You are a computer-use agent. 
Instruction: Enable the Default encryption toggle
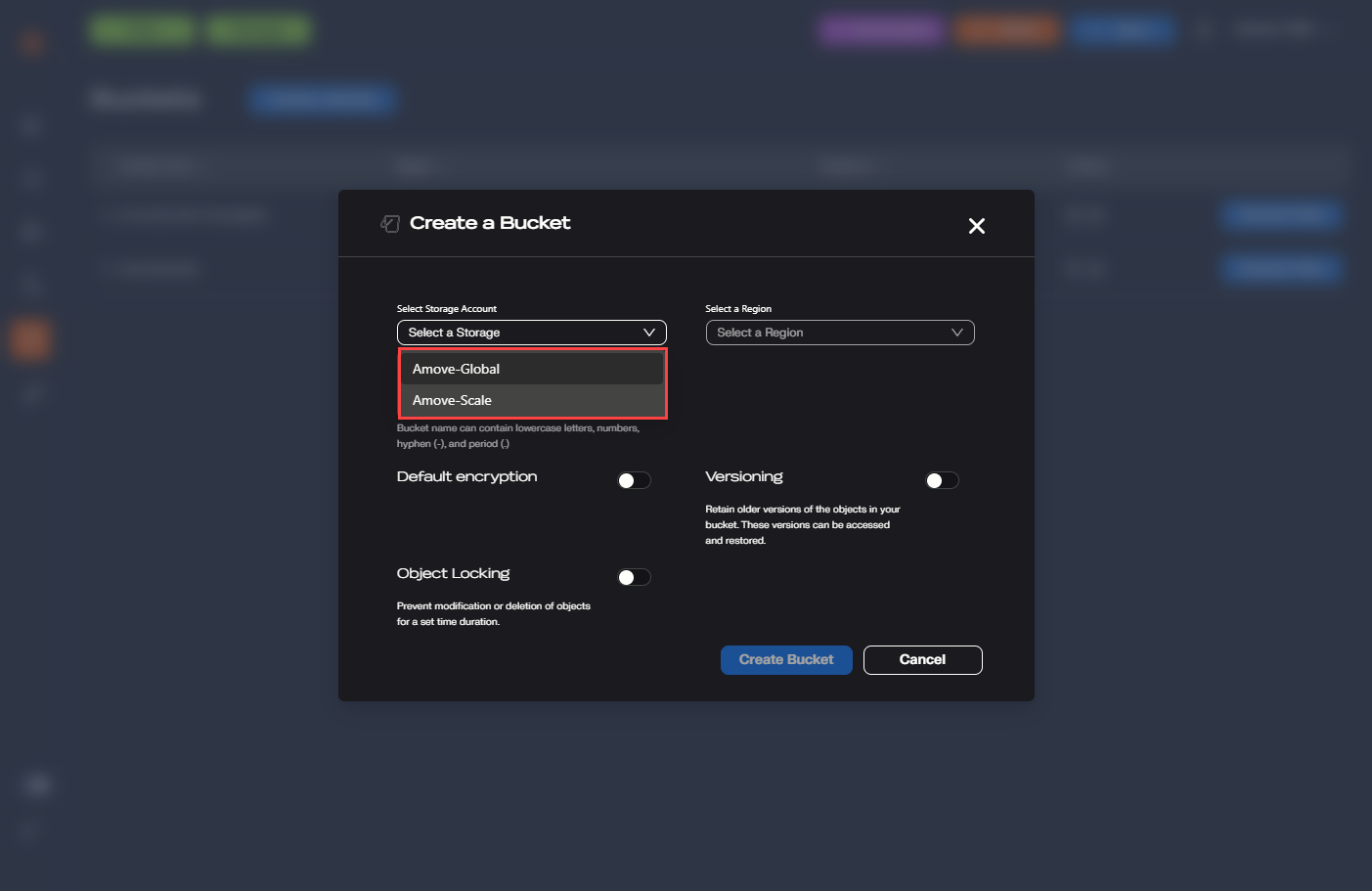[x=634, y=480]
